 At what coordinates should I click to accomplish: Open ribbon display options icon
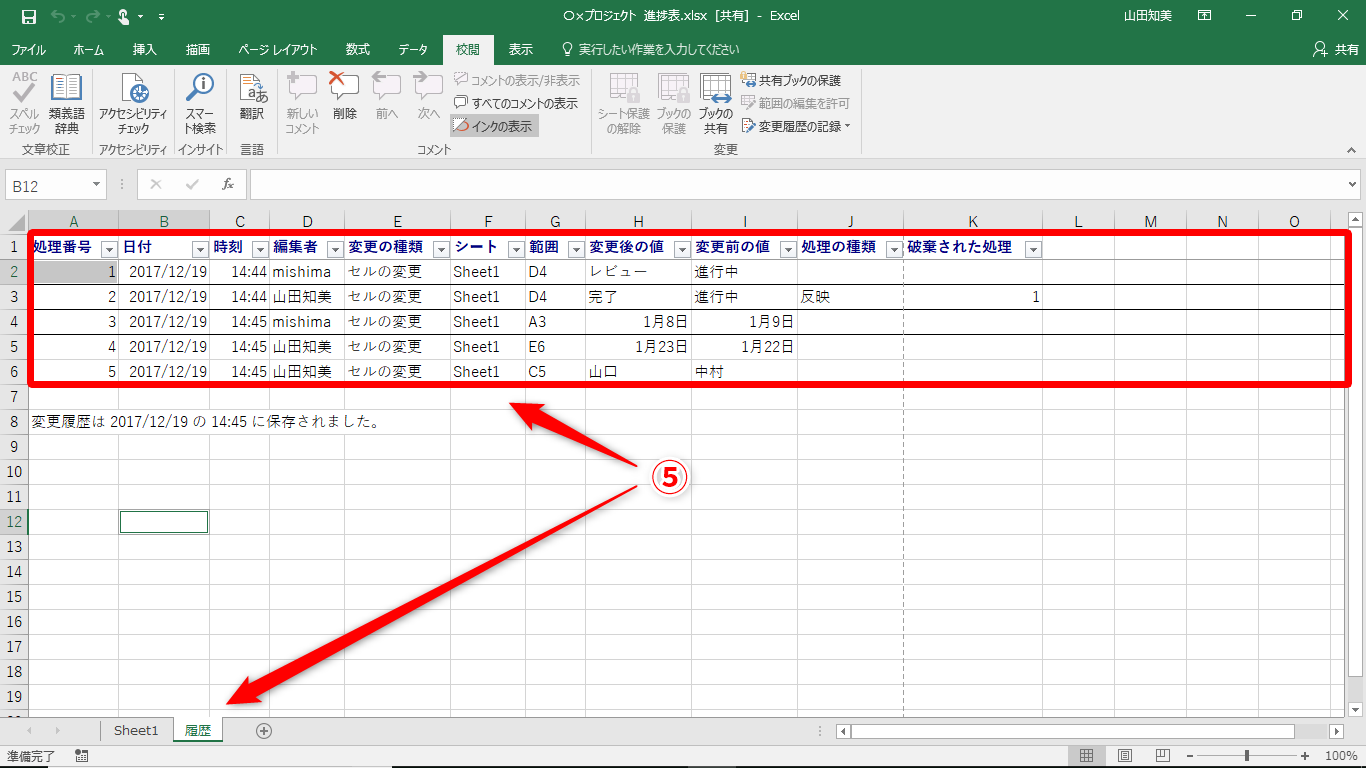pyautogui.click(x=1205, y=16)
